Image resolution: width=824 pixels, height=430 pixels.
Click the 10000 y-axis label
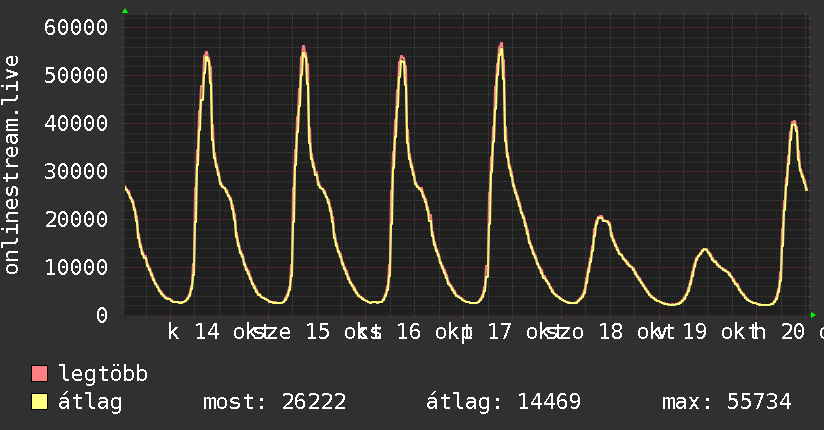click(76, 268)
